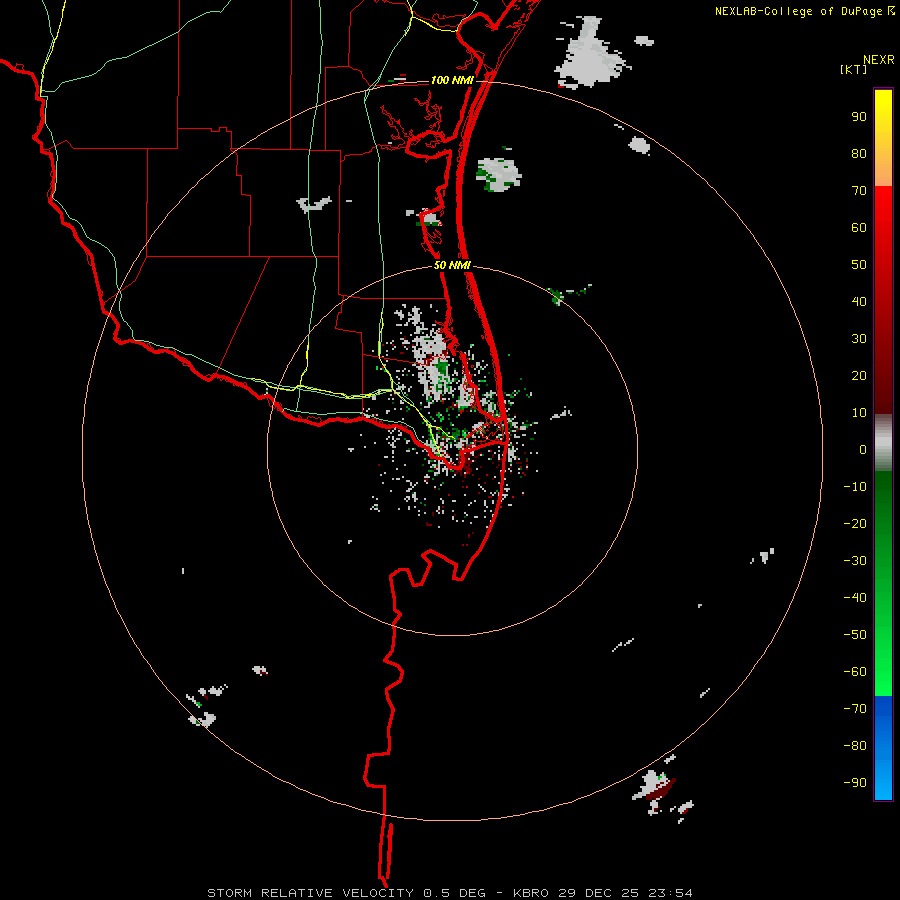The image size is (900, 900).
Task: Click the -50 scale value
Action: click(855, 635)
